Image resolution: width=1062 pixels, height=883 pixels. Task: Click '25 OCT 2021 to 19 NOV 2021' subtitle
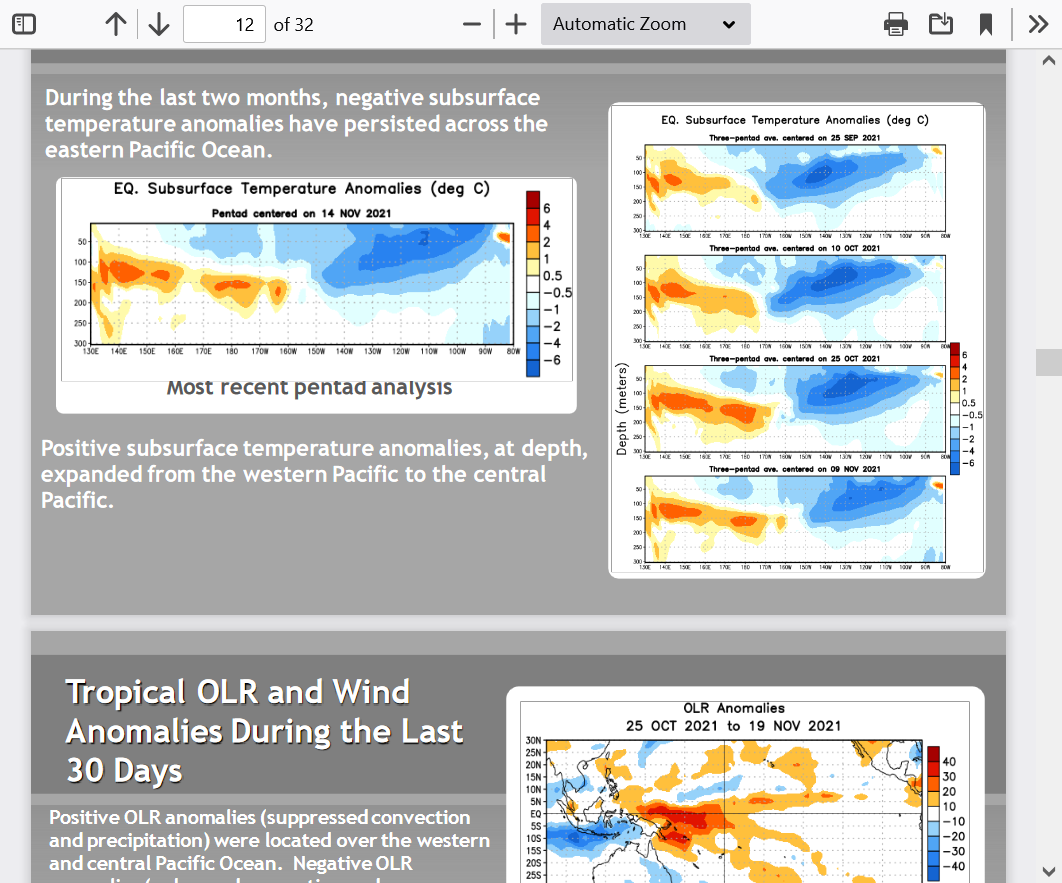(734, 726)
